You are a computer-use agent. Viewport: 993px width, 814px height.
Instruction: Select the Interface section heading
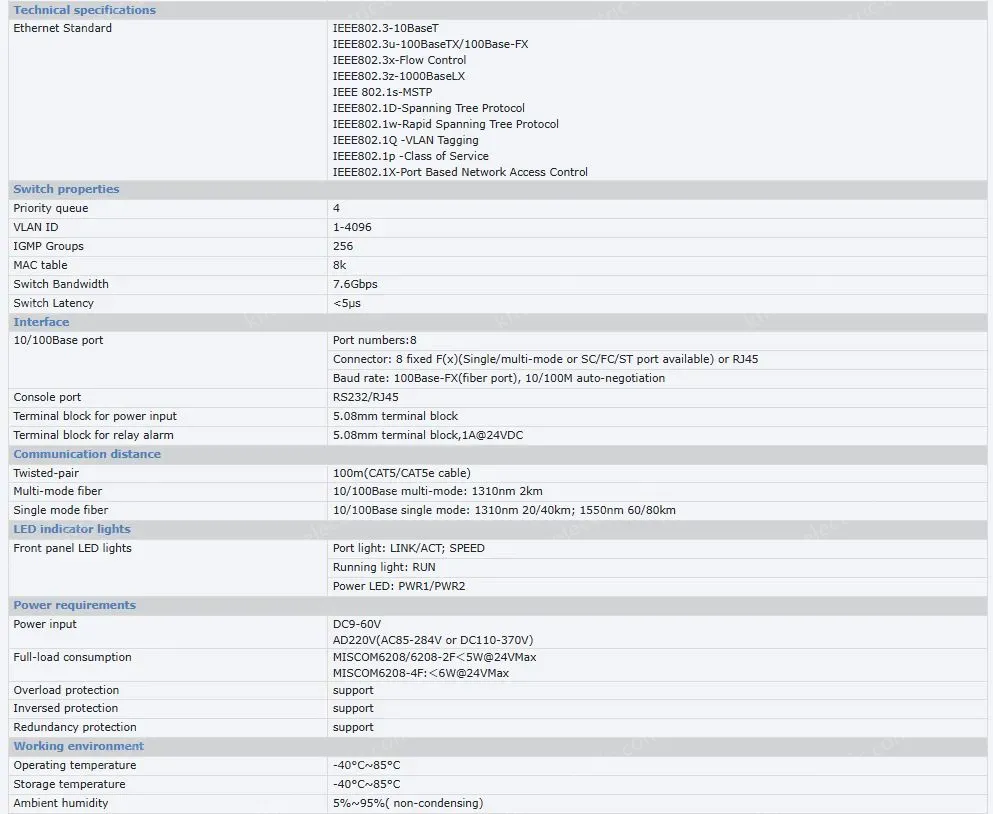pyautogui.click(x=41, y=322)
